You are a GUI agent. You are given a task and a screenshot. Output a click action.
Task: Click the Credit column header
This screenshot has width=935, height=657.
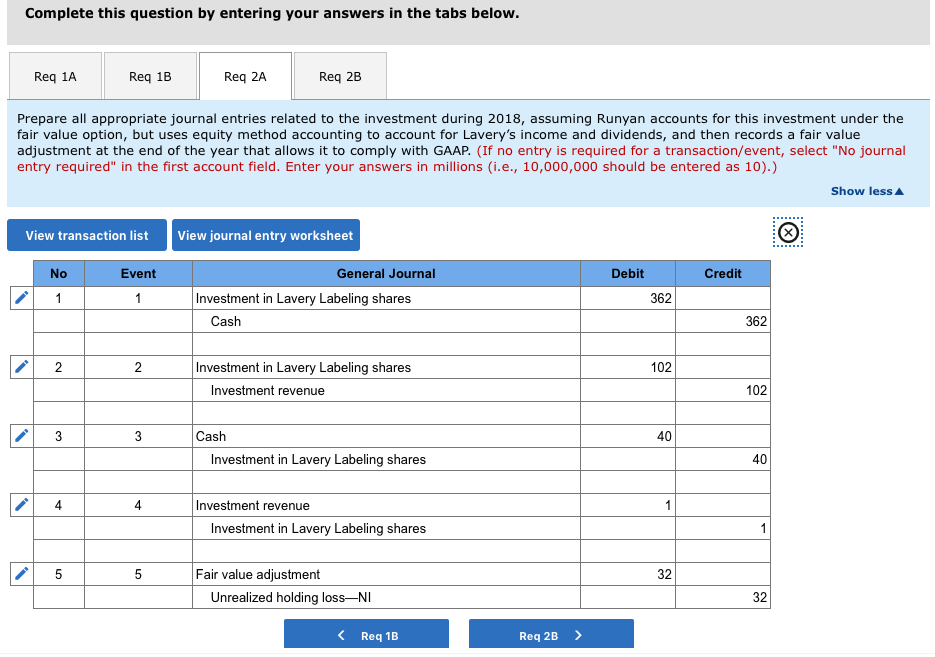[723, 274]
